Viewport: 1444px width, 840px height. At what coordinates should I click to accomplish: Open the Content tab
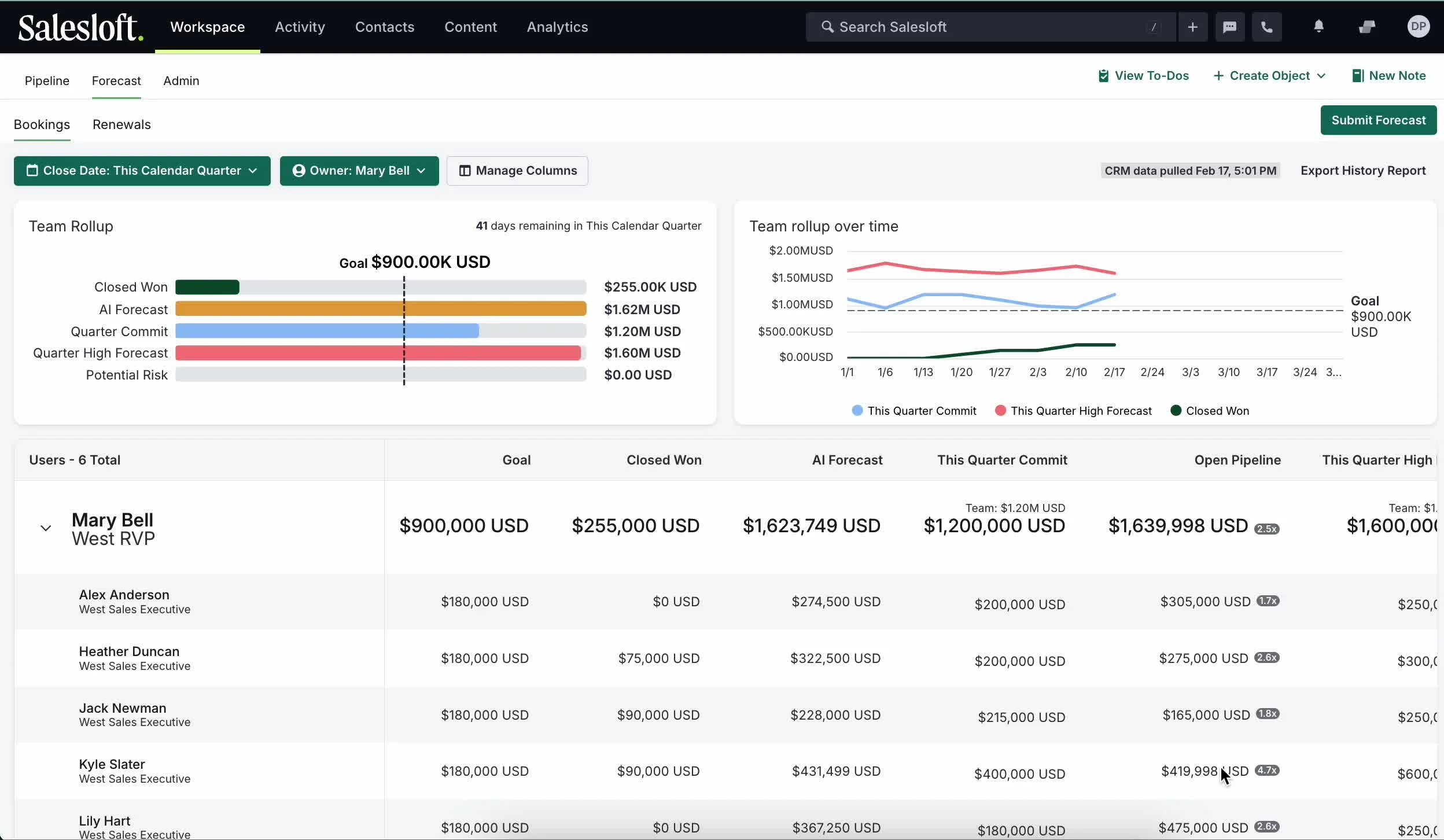coord(470,27)
